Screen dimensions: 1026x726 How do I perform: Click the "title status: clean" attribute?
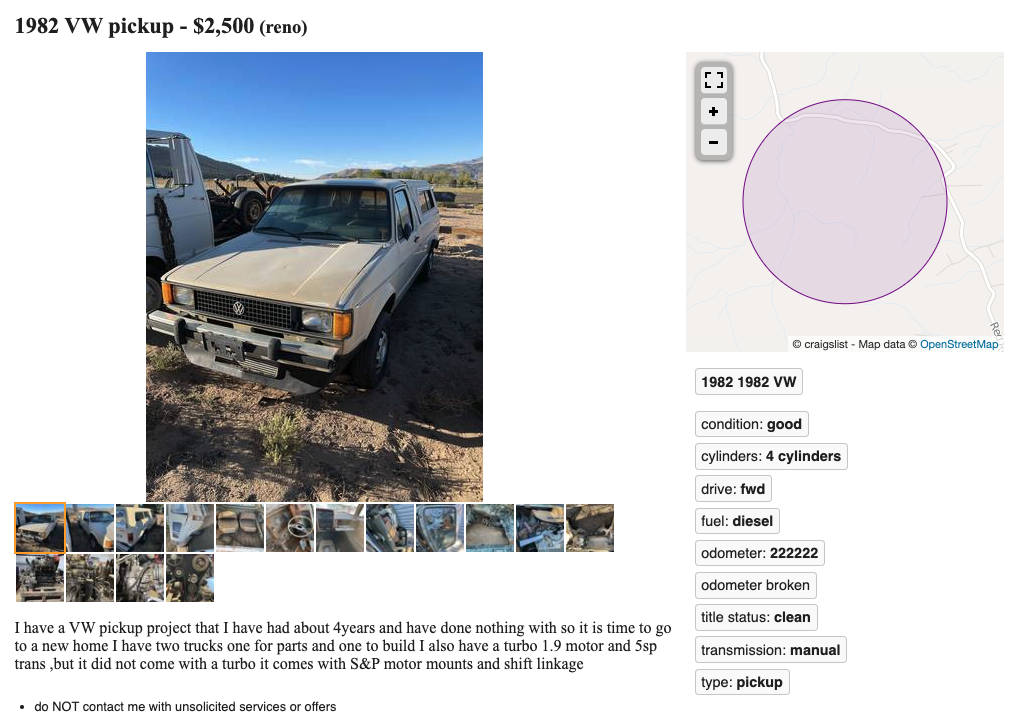(x=756, y=617)
